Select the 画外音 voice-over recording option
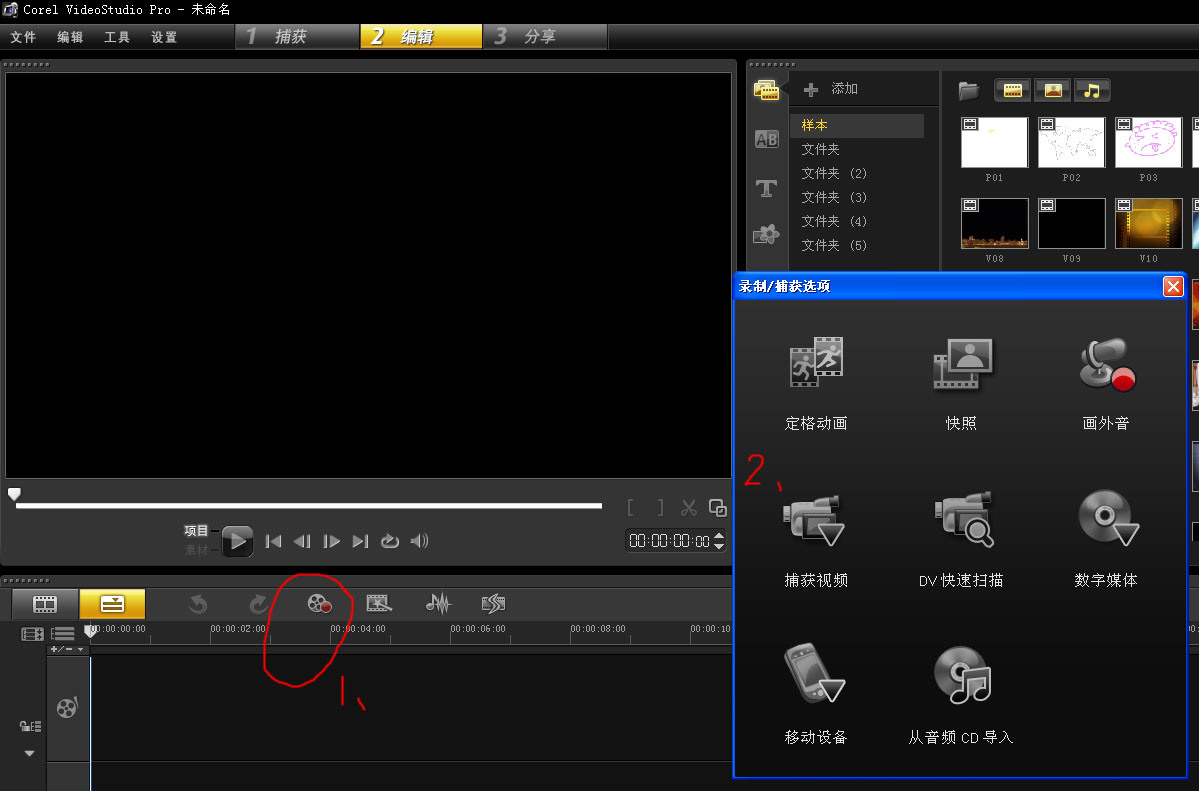The height and width of the screenshot is (791, 1199). 1106,384
